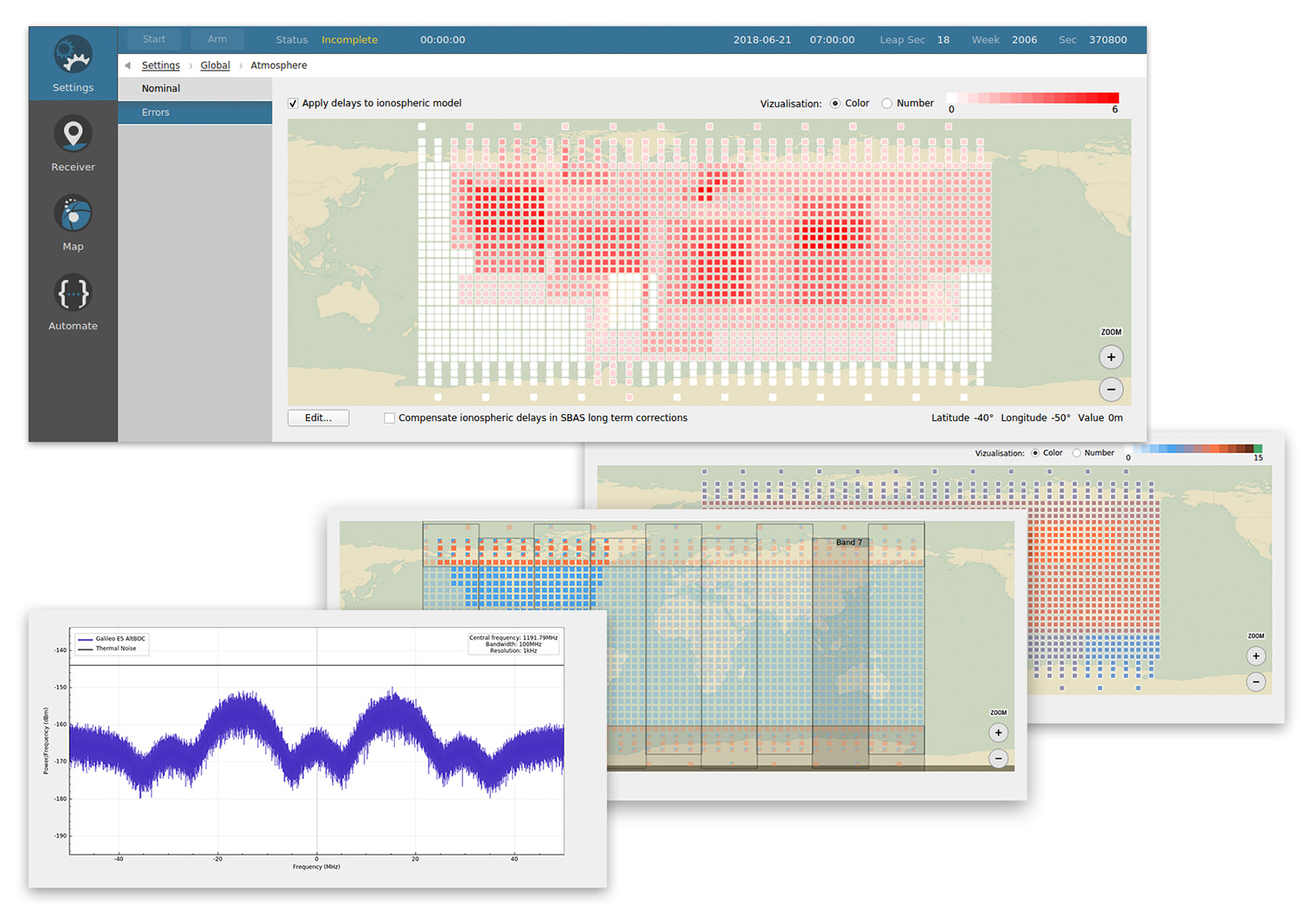This screenshot has height=924, width=1308.
Task: Open the Map globe icon
Action: coord(72,214)
